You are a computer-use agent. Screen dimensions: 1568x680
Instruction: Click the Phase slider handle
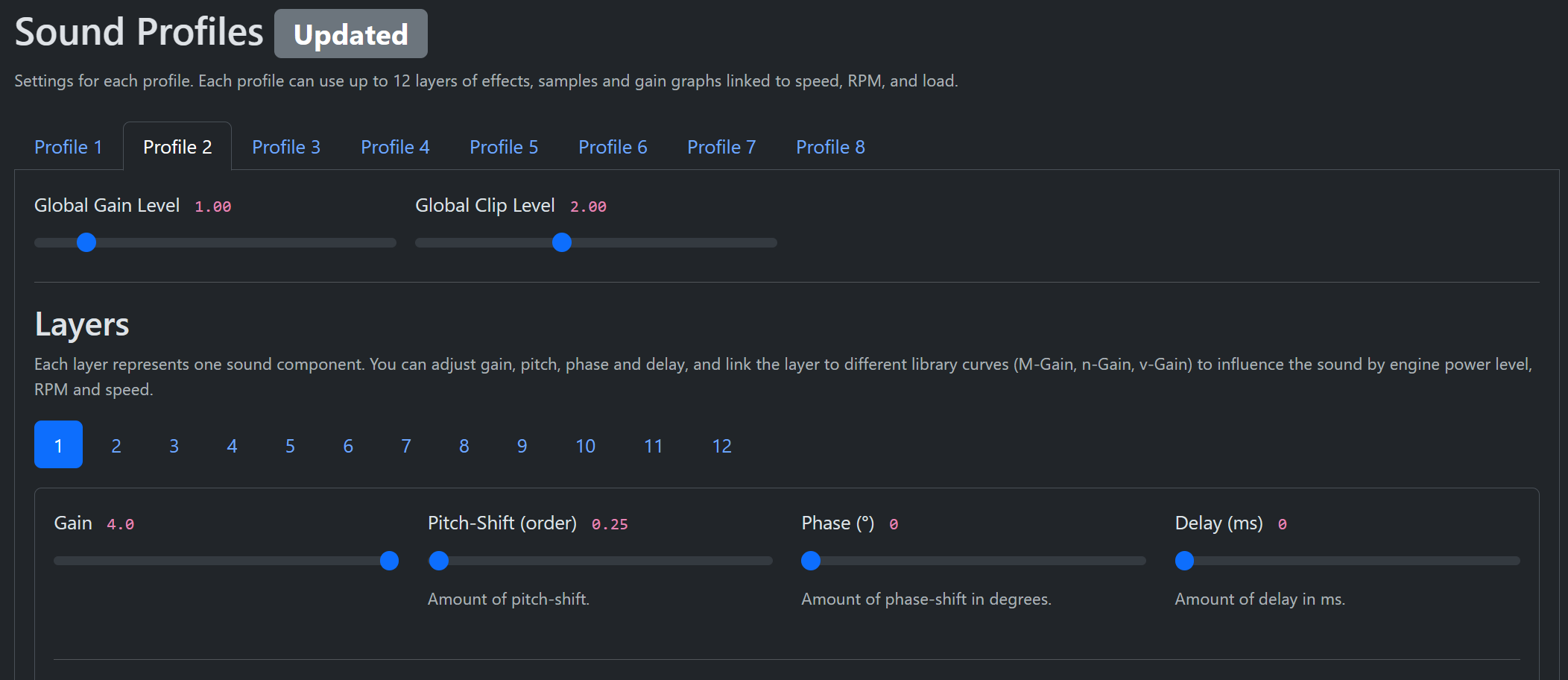pyautogui.click(x=811, y=561)
